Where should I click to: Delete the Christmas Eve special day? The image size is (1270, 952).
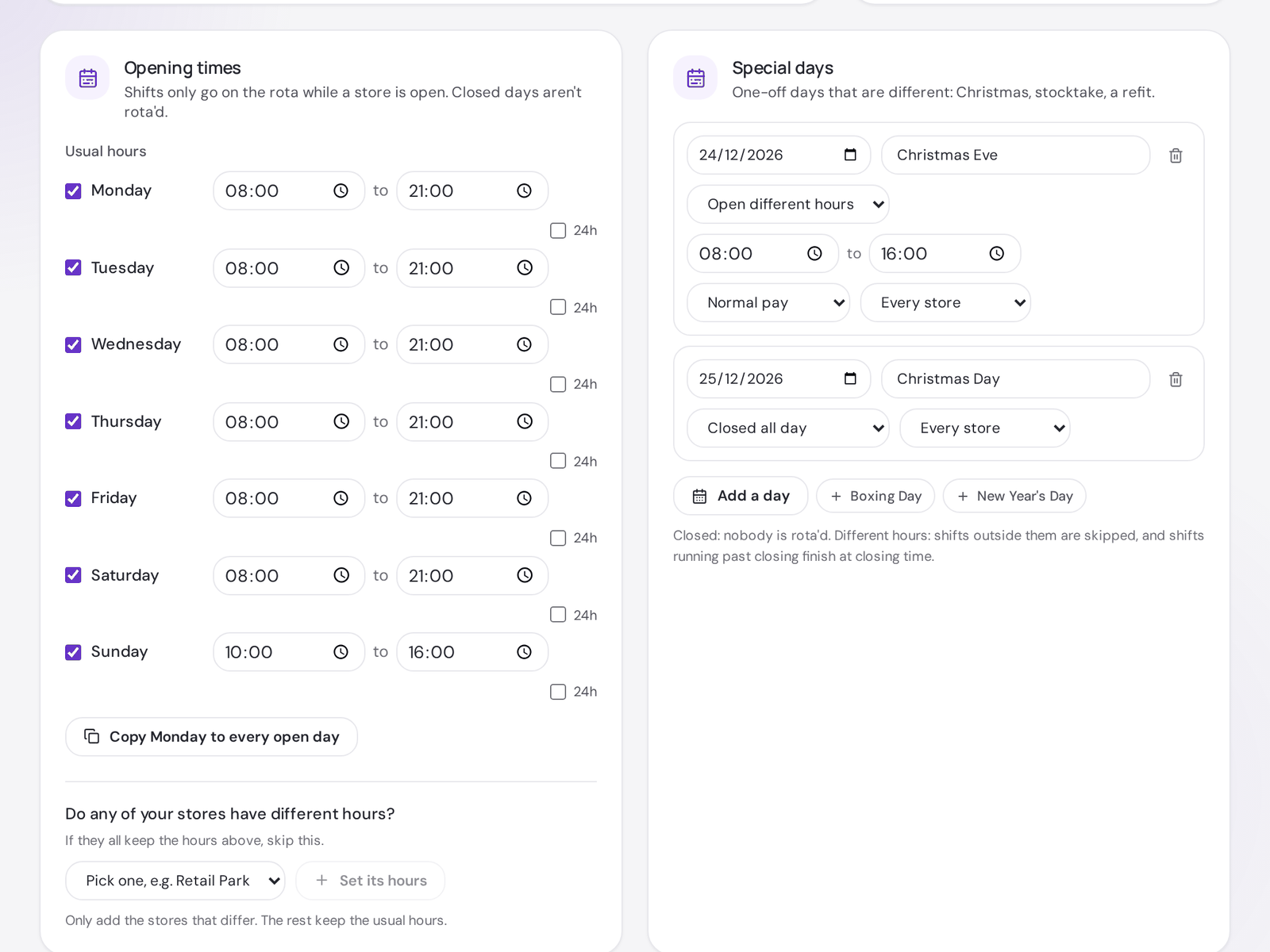[1176, 155]
